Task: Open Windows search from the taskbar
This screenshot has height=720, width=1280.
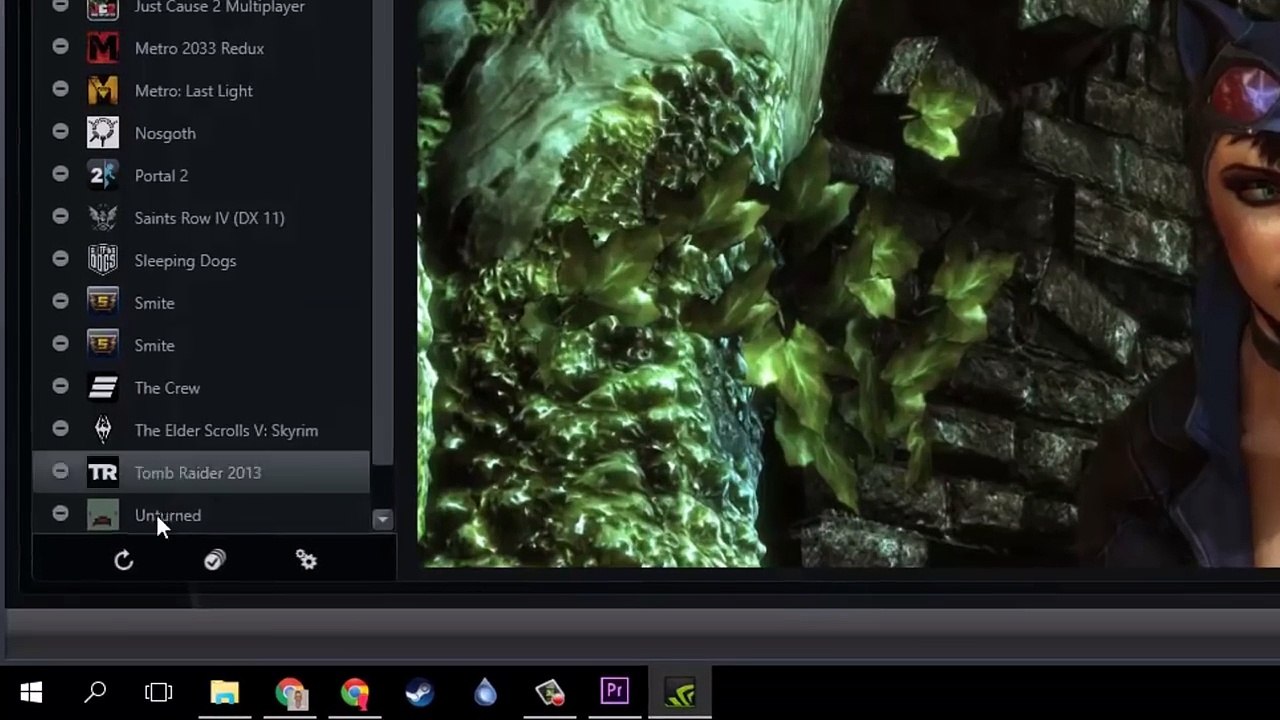Action: point(95,692)
